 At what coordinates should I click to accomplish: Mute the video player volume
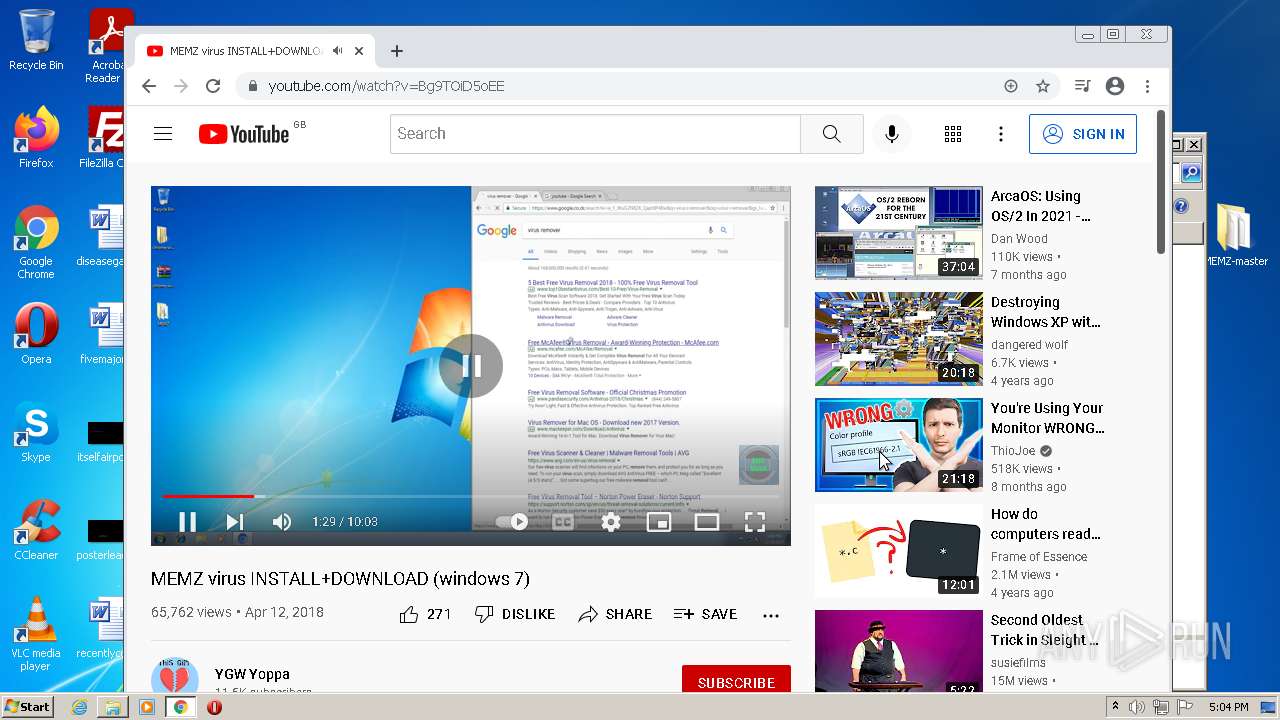tap(282, 521)
